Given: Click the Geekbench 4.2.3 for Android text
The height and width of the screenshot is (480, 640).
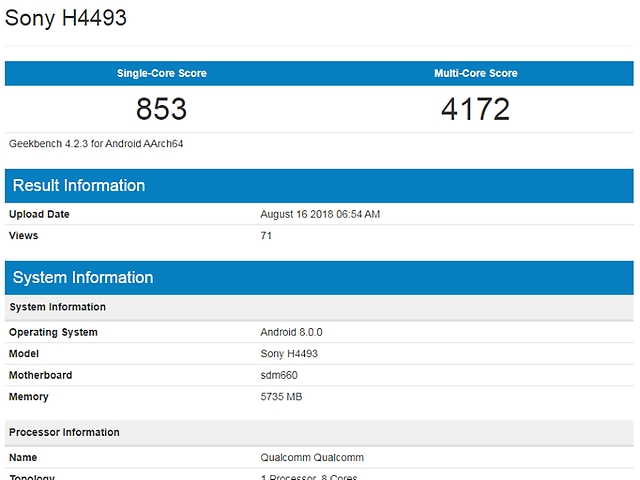Looking at the screenshot, I should [96, 143].
